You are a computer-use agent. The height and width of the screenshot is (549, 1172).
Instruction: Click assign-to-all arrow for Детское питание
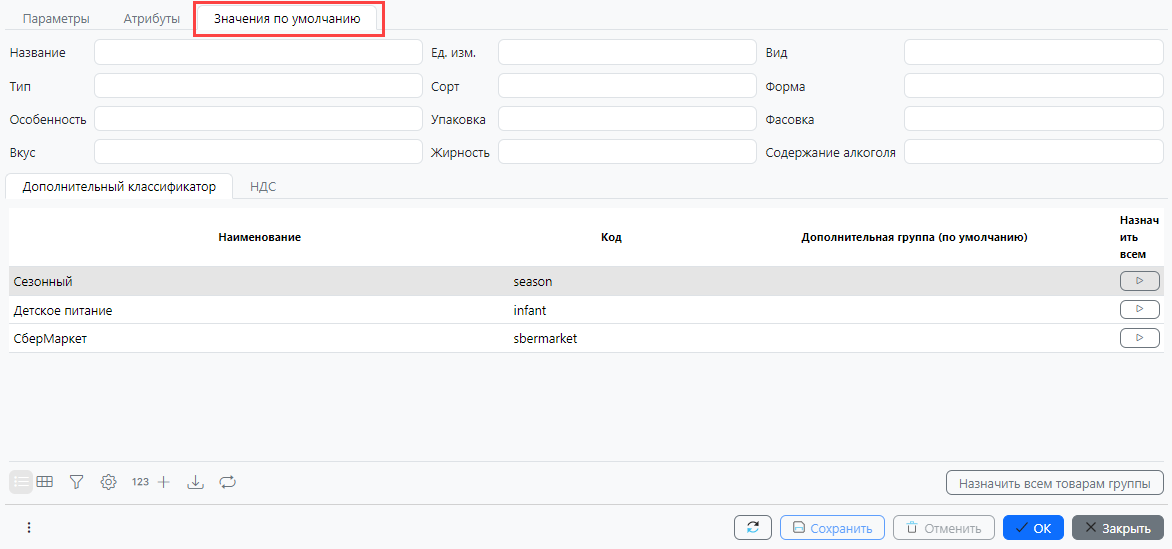pos(1139,309)
